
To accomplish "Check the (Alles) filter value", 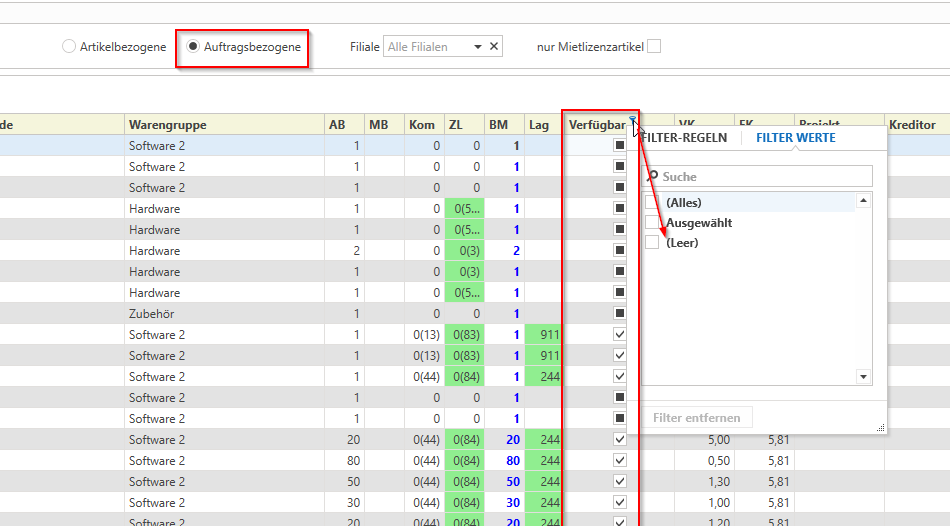I will 653,202.
